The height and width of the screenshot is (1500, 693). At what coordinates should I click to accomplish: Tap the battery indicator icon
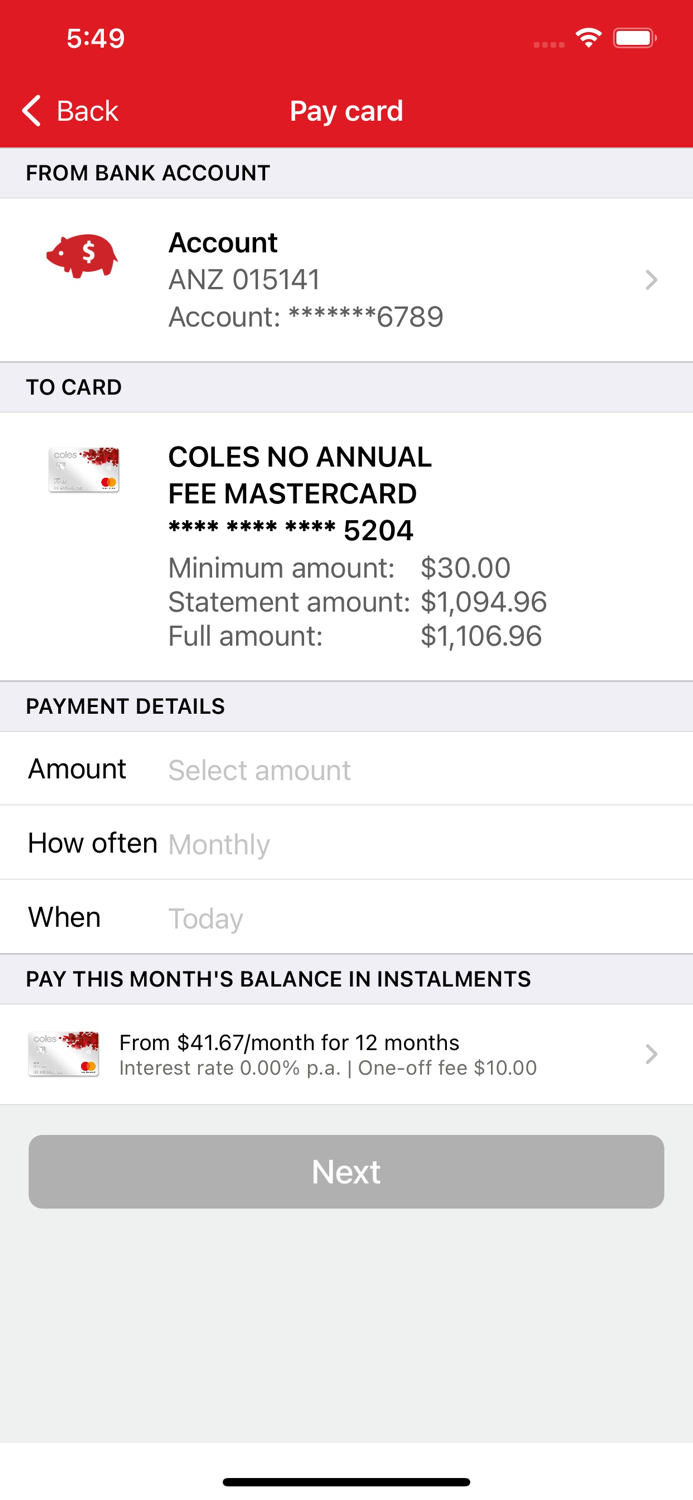pyautogui.click(x=633, y=37)
